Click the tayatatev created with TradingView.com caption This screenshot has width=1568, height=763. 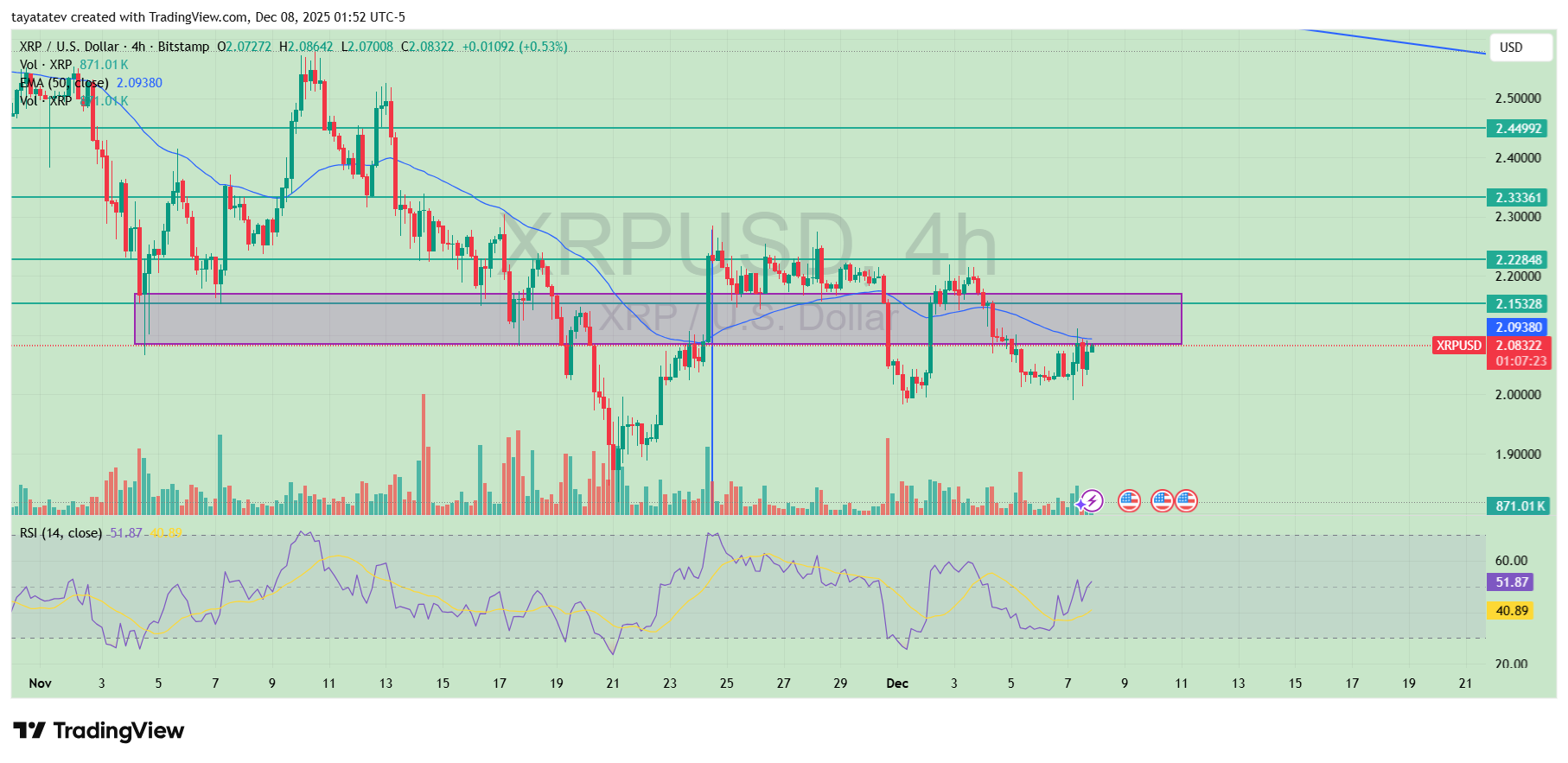click(x=208, y=17)
